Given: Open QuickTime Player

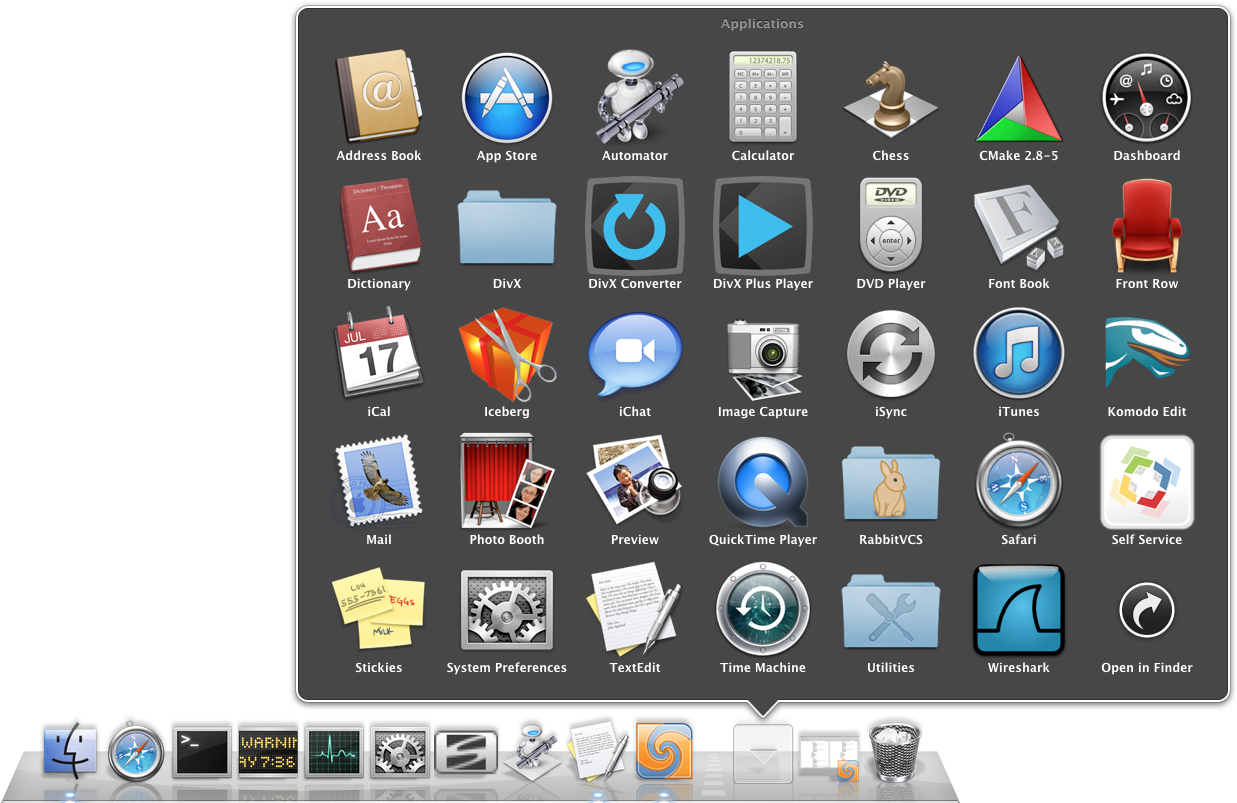Looking at the screenshot, I should 763,483.
